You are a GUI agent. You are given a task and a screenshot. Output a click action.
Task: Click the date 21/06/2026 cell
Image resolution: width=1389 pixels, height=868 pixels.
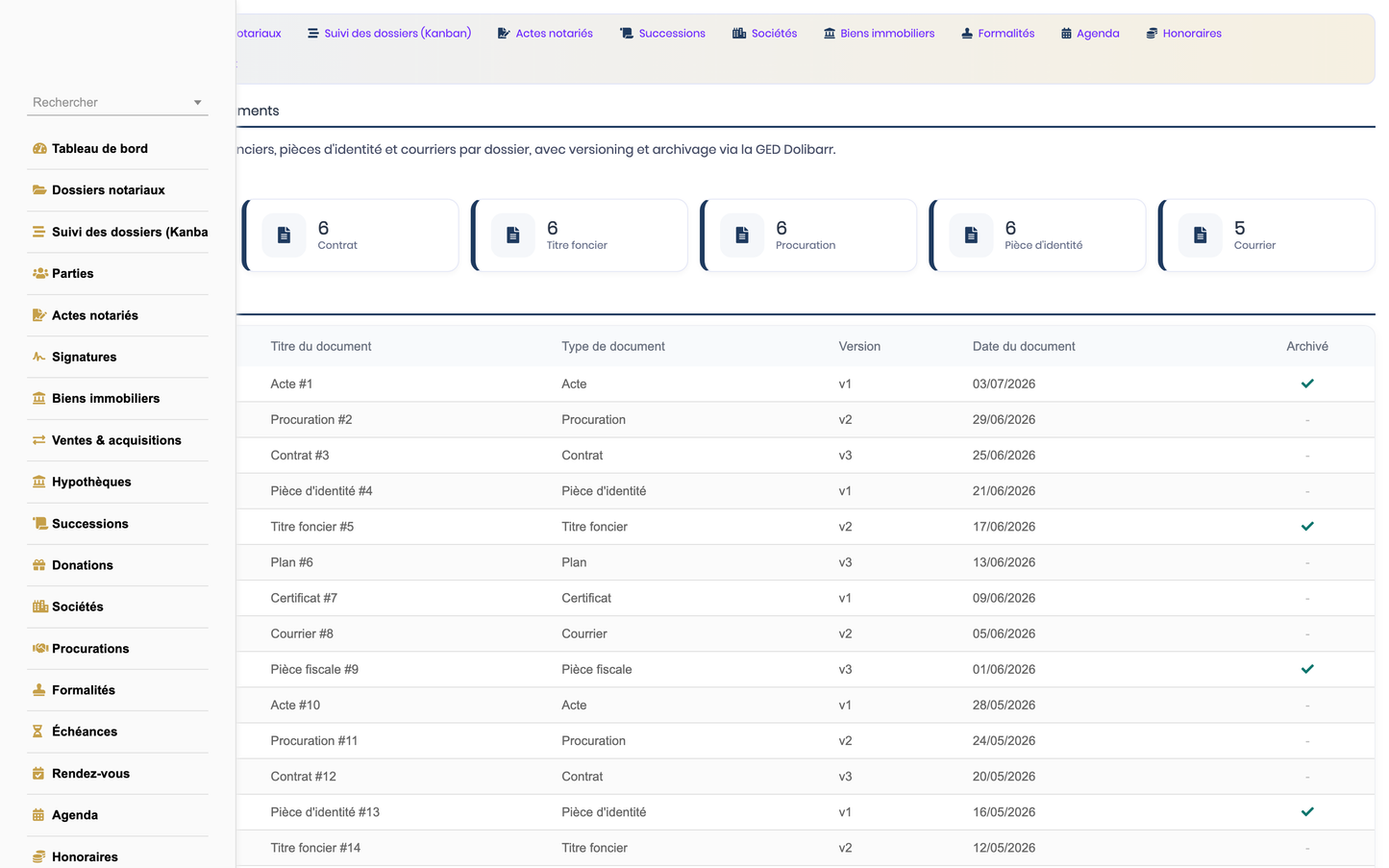pyautogui.click(x=1004, y=491)
